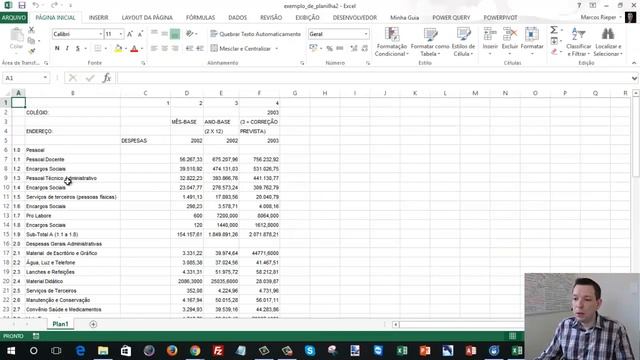
Task: Open Classificar e Filtrar
Action: click(x=578, y=42)
